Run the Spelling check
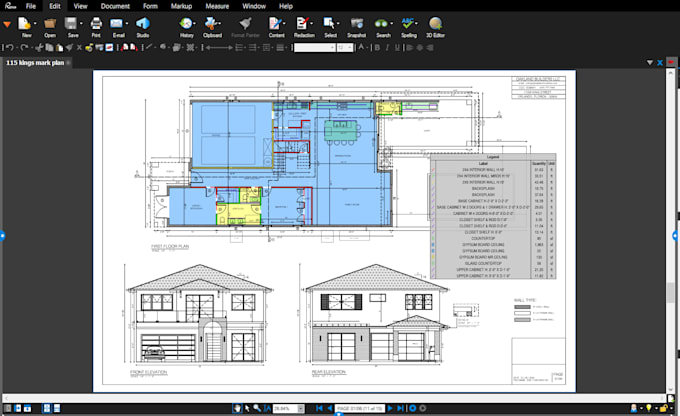This screenshot has width=680, height=416. coord(408,23)
